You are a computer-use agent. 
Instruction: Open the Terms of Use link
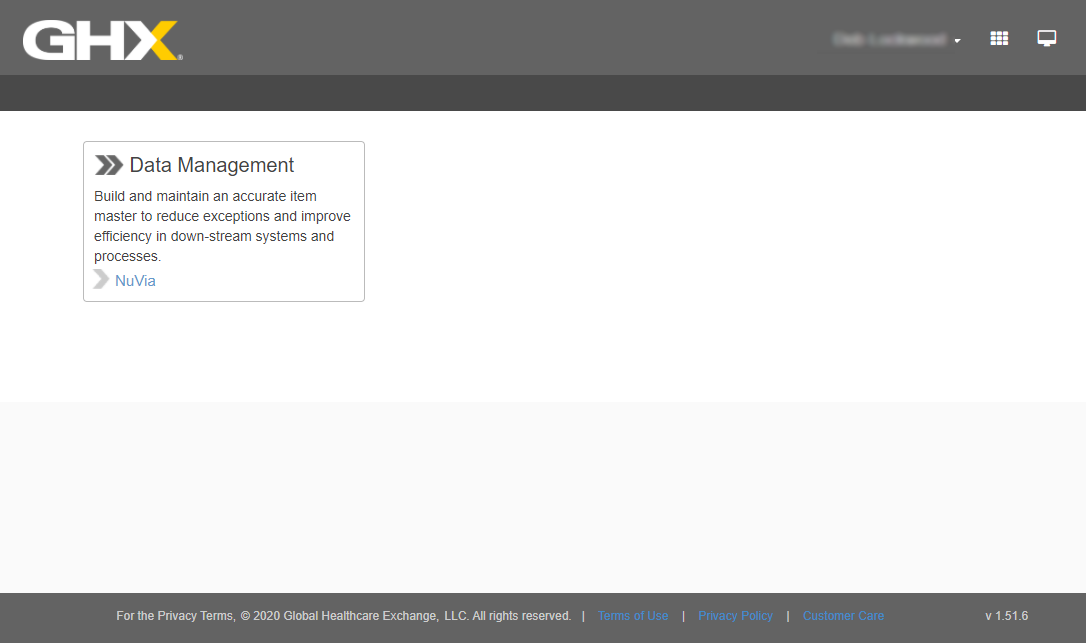click(x=633, y=616)
